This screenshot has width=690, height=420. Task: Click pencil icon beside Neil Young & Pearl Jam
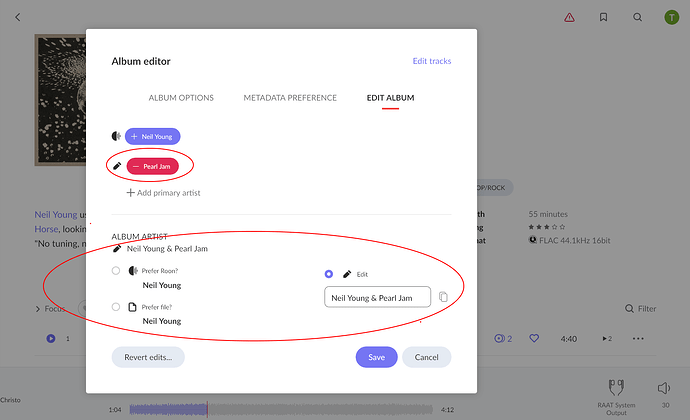117,249
